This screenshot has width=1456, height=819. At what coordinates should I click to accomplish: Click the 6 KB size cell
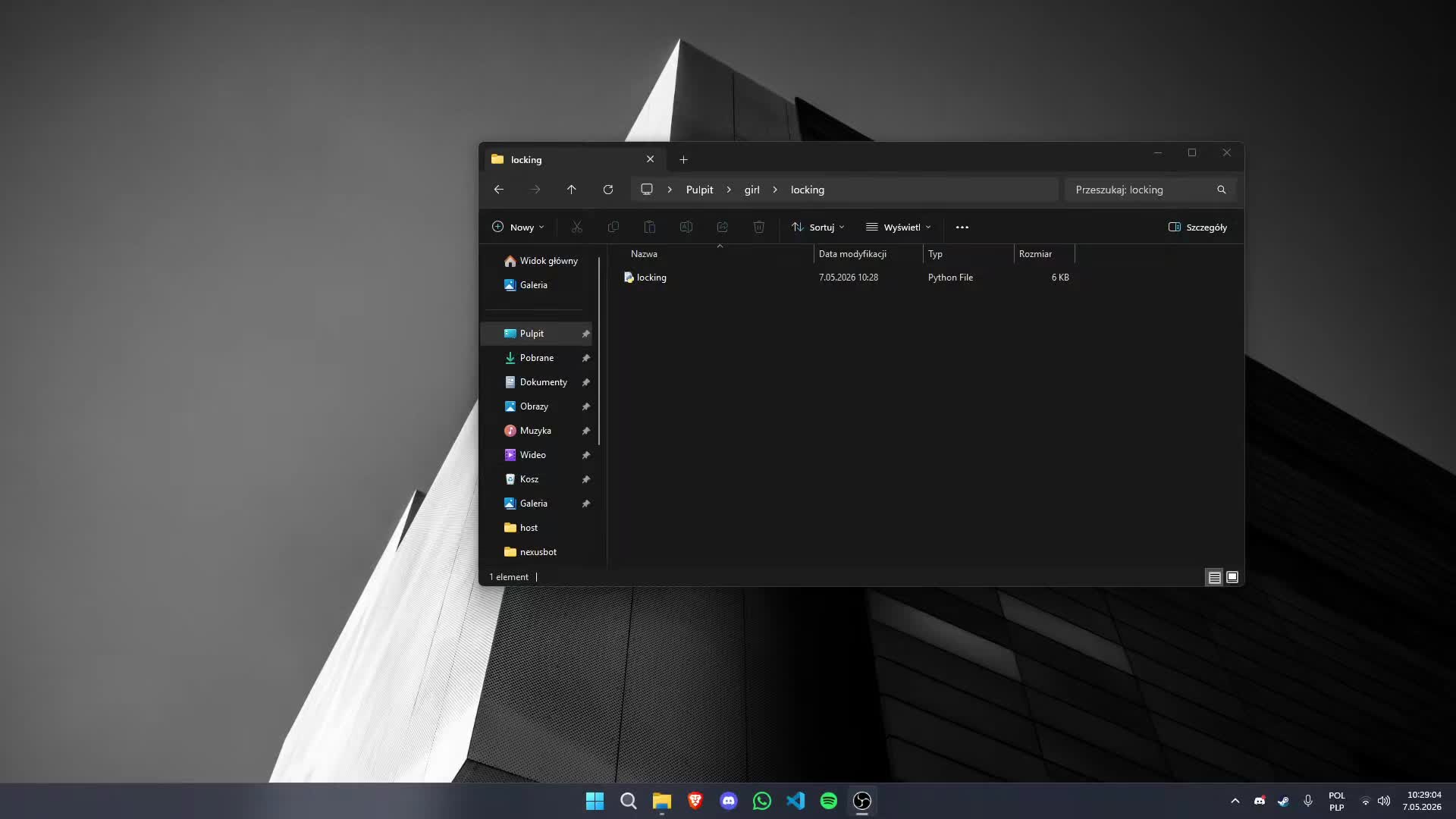click(x=1060, y=278)
